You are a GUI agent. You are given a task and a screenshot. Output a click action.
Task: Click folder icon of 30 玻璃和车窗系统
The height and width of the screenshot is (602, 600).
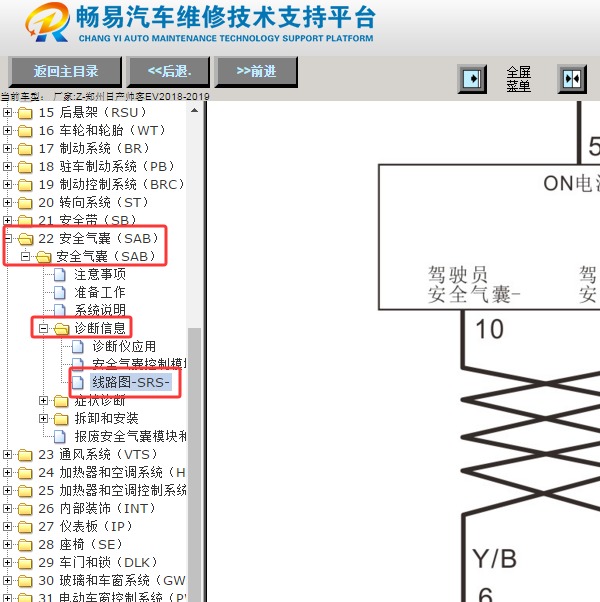[25, 582]
